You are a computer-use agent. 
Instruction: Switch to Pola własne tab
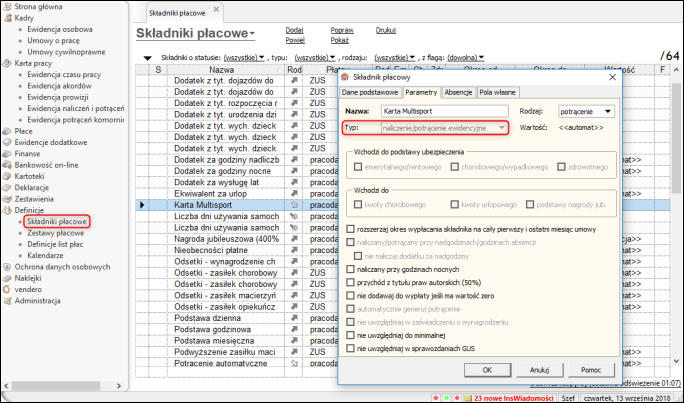click(497, 92)
